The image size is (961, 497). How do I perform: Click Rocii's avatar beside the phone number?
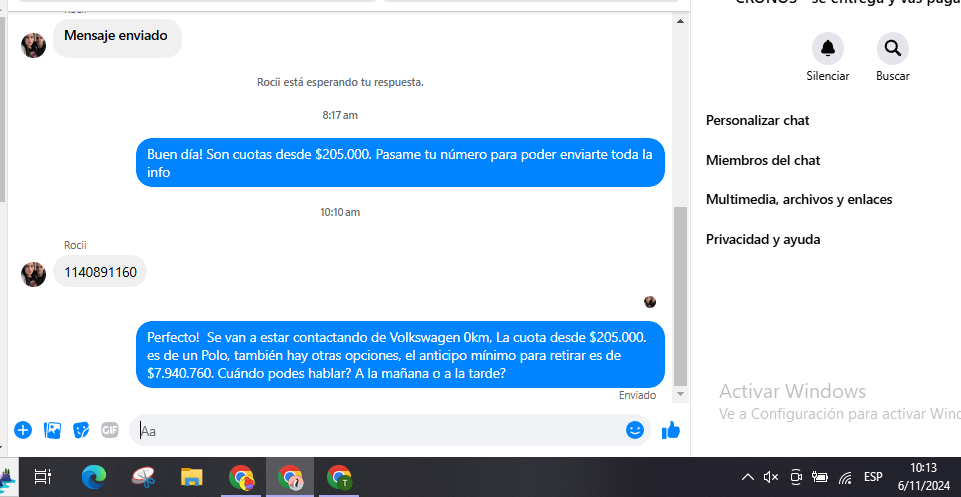(33, 274)
